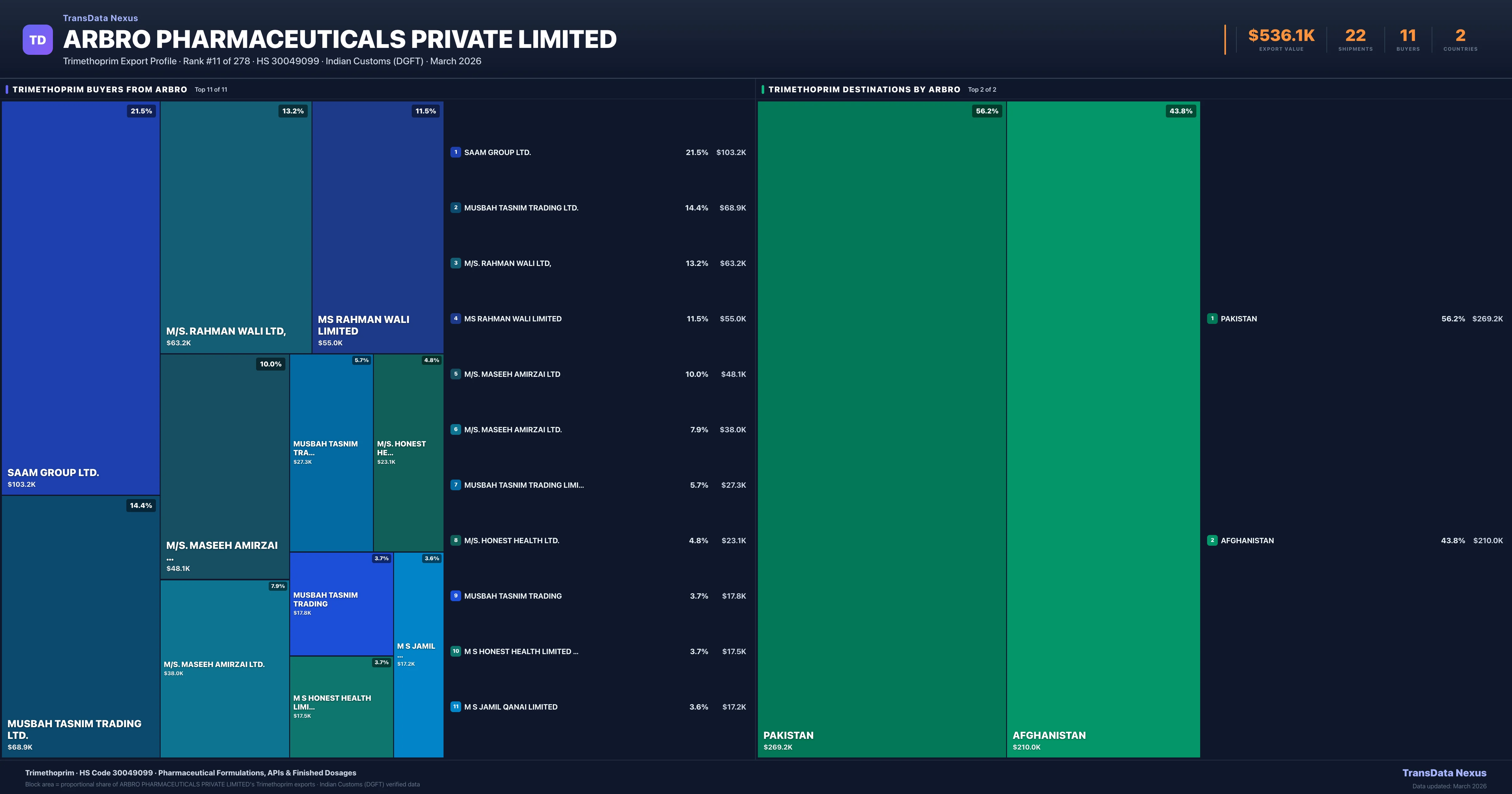1512x794 pixels.
Task: Click the purple TD logo icon
Action: 37,40
